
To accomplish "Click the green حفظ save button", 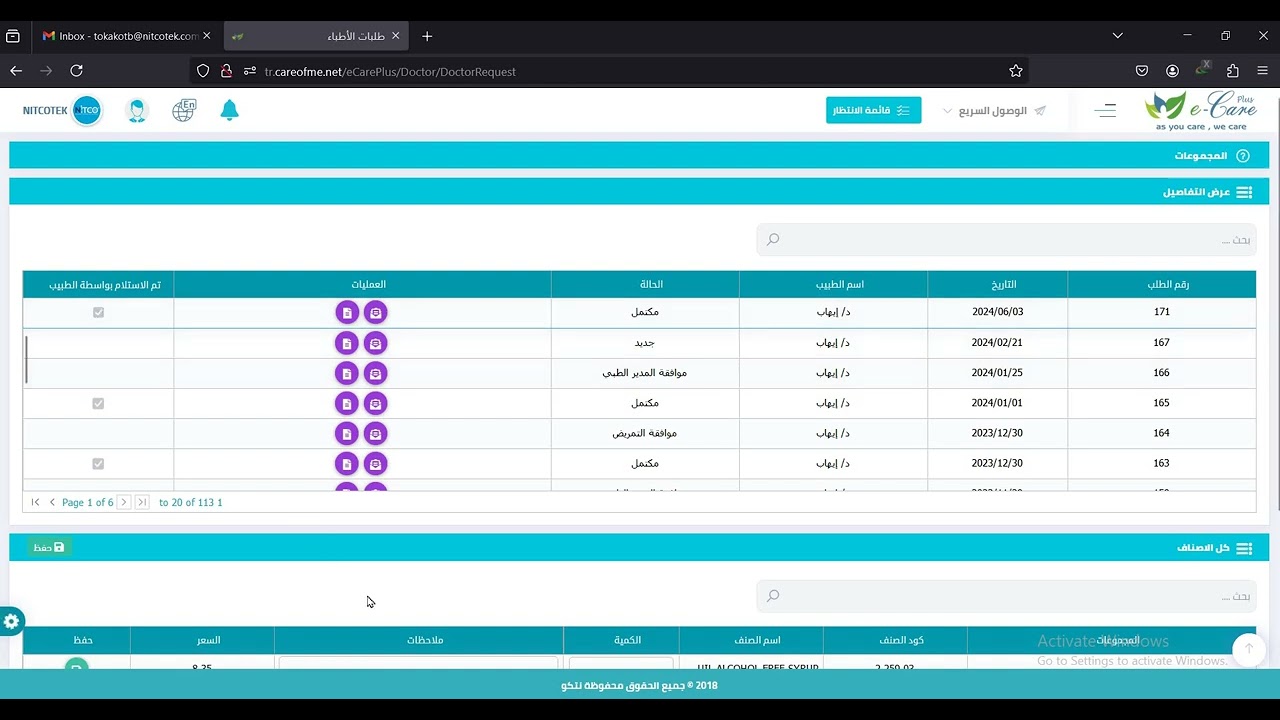I will pyautogui.click(x=48, y=547).
